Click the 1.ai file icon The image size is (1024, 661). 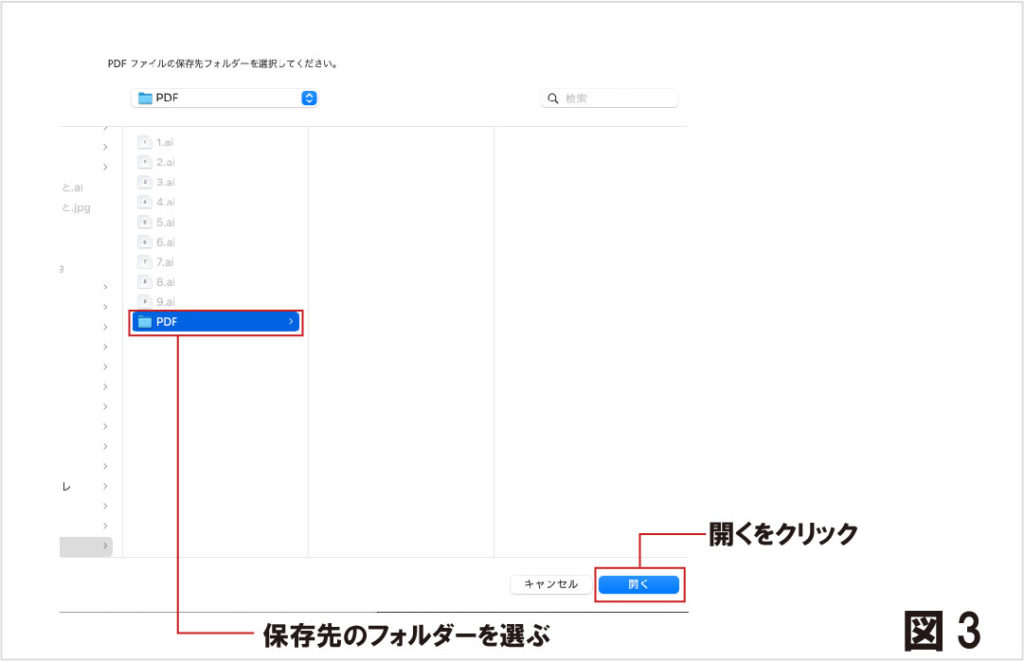point(144,142)
